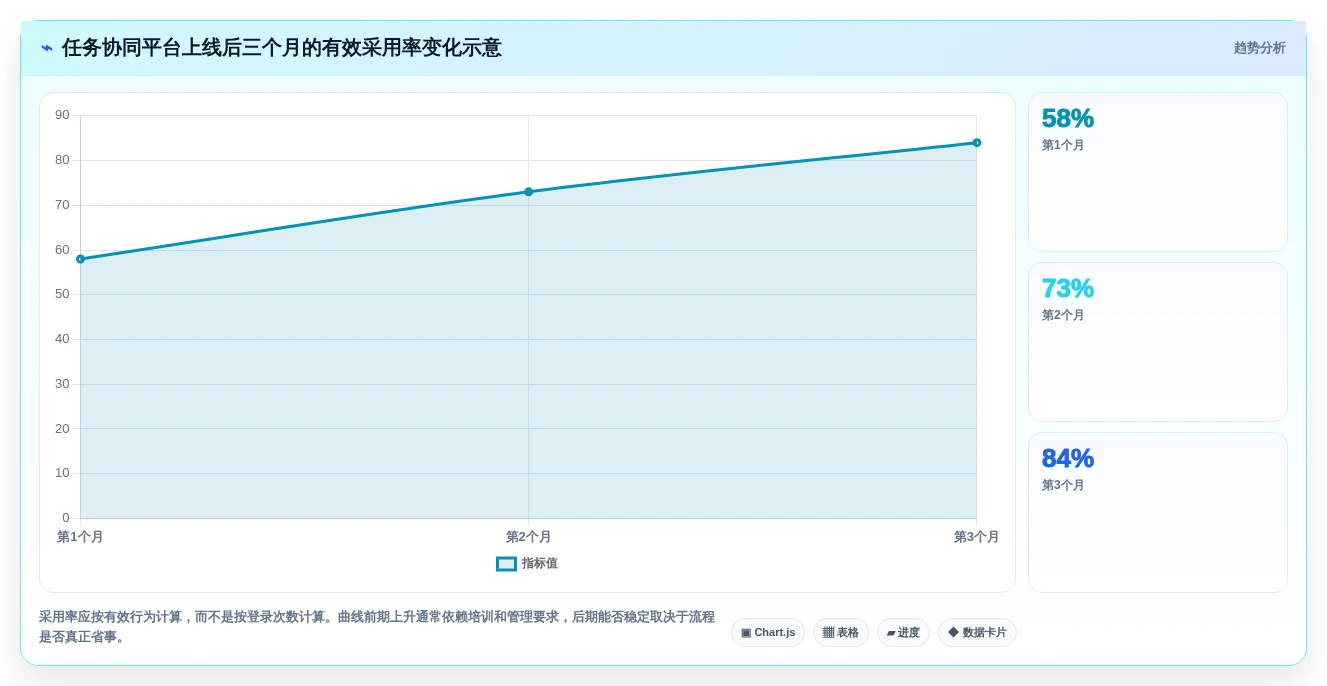The width and height of the screenshot is (1327, 686).
Task: Select the 第2个月 data point on line
Action: [x=528, y=192]
